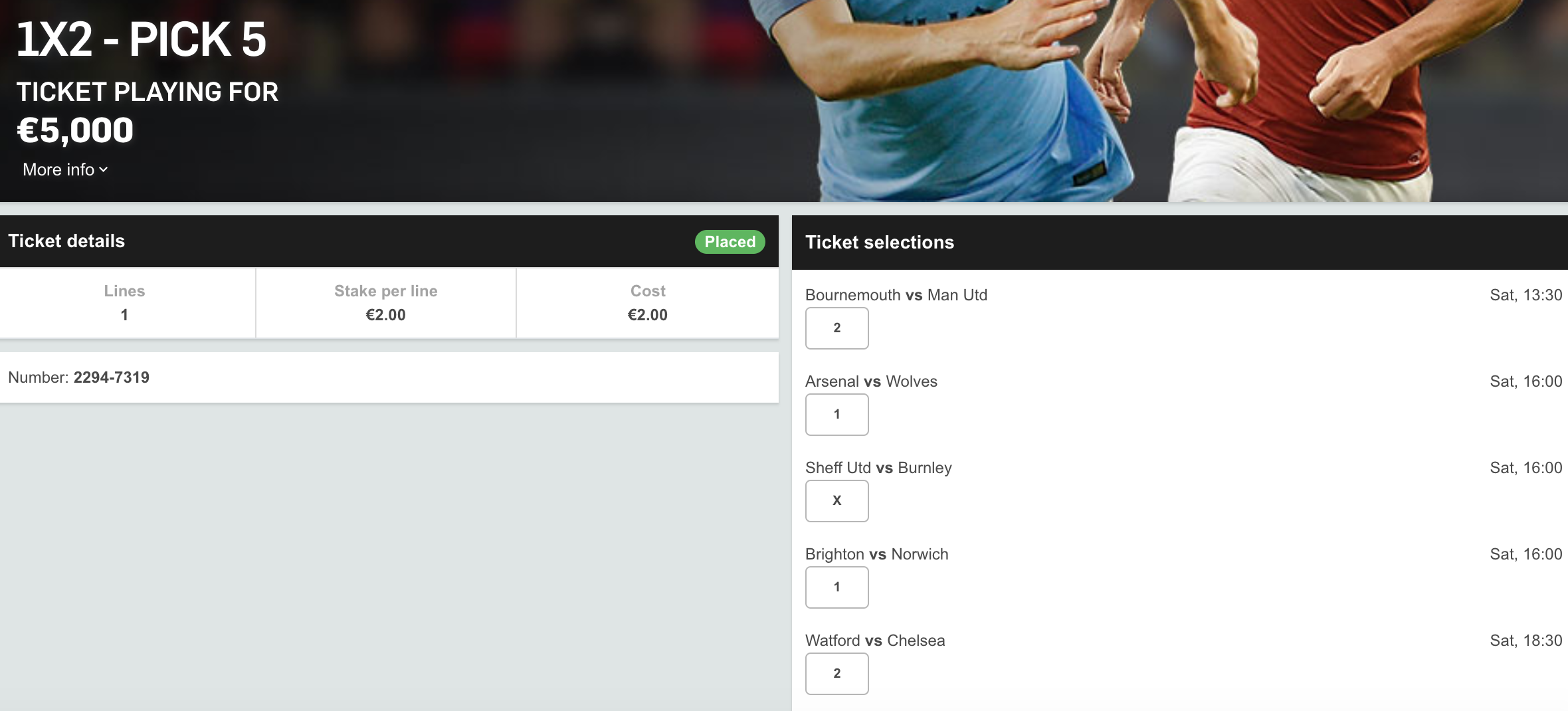This screenshot has width=1568, height=711.
Task: Click the Ticket selections header
Action: [x=880, y=243]
